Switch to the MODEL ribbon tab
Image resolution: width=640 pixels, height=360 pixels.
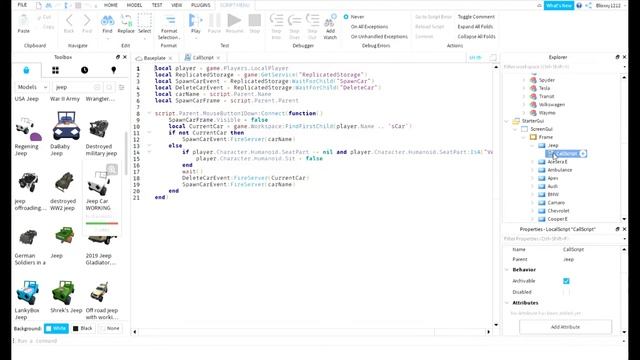134,5
